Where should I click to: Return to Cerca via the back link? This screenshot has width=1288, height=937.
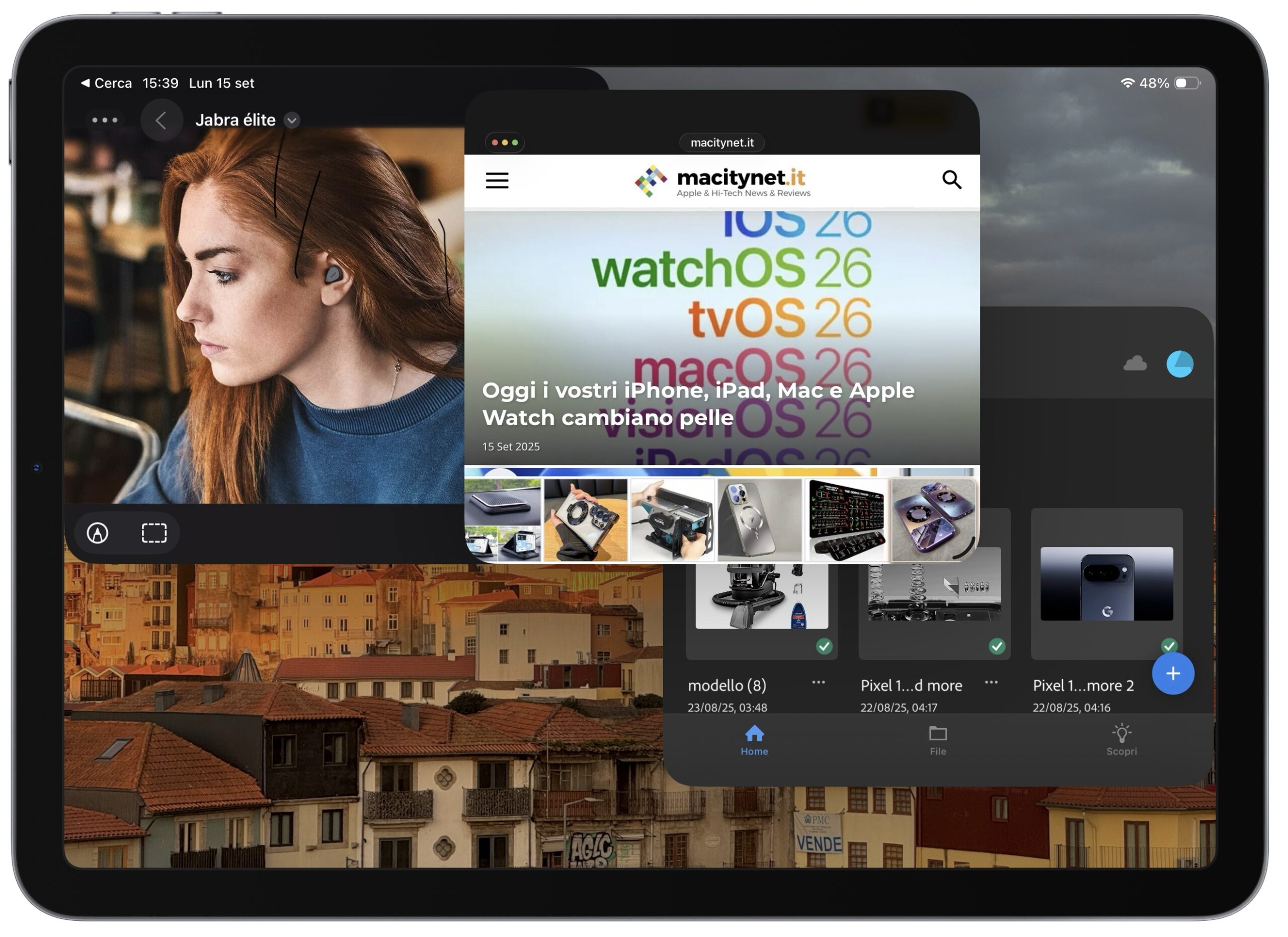coord(107,84)
